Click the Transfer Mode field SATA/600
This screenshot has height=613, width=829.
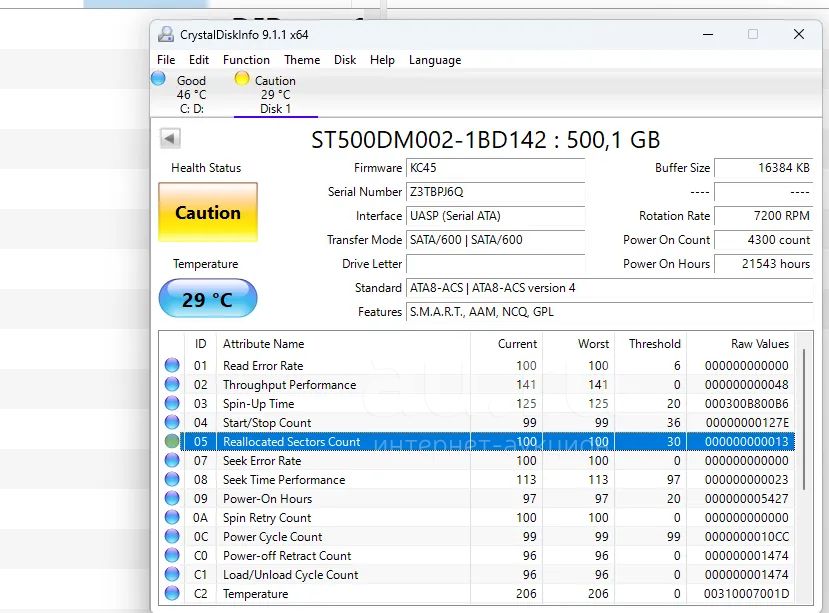[495, 240]
